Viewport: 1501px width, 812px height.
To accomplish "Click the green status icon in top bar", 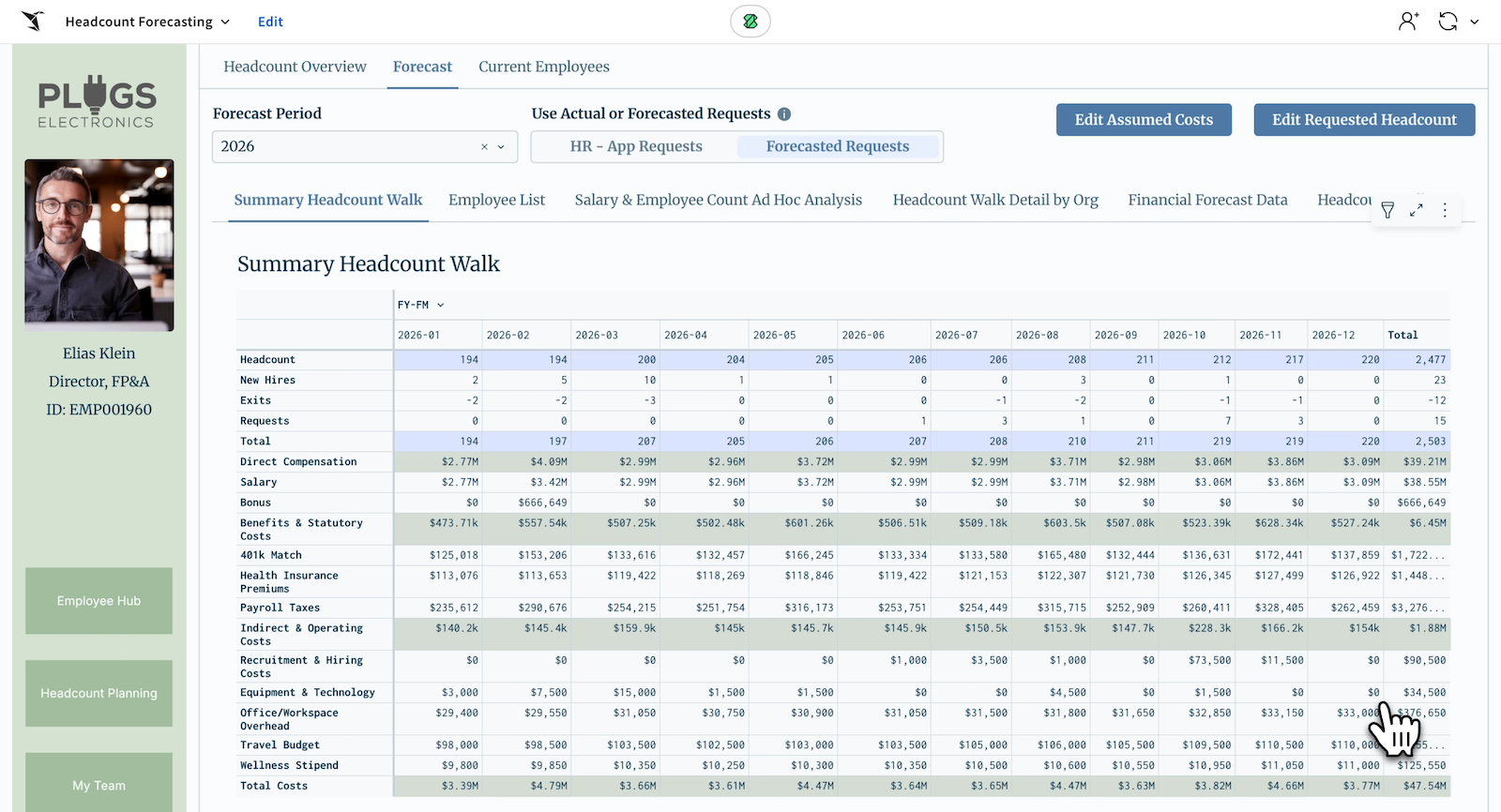I will click(x=750, y=21).
